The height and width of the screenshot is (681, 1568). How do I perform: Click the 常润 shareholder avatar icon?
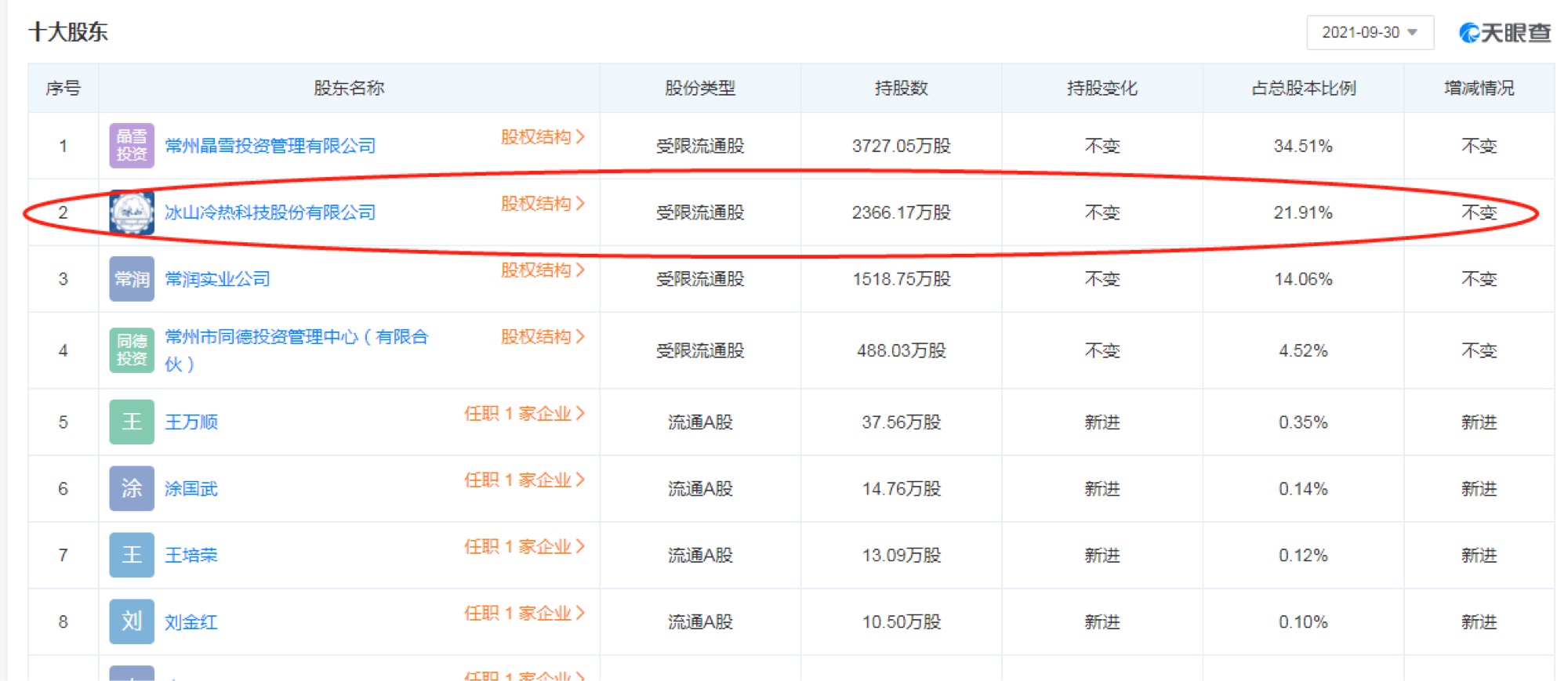point(132,279)
